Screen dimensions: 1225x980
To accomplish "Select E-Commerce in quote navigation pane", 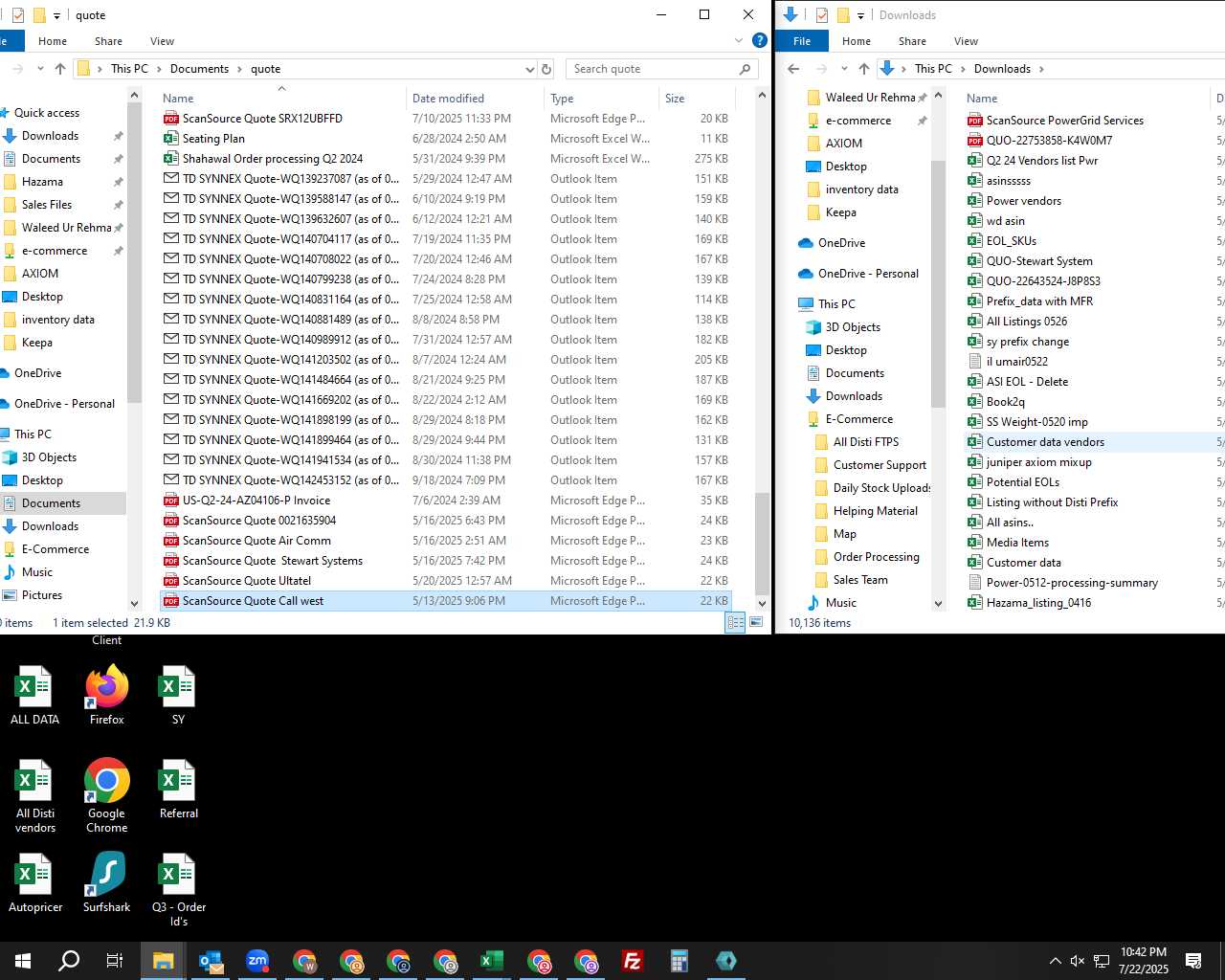I will coord(56,549).
